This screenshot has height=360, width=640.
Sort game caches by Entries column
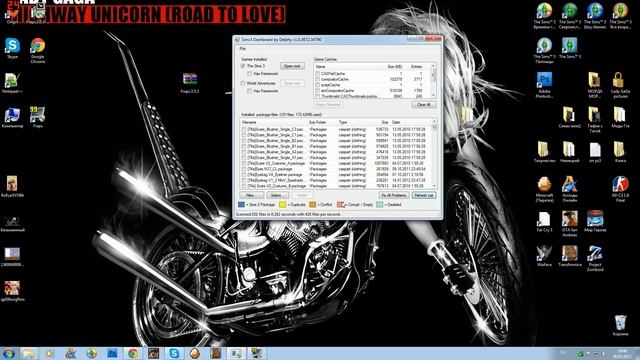[x=416, y=67]
